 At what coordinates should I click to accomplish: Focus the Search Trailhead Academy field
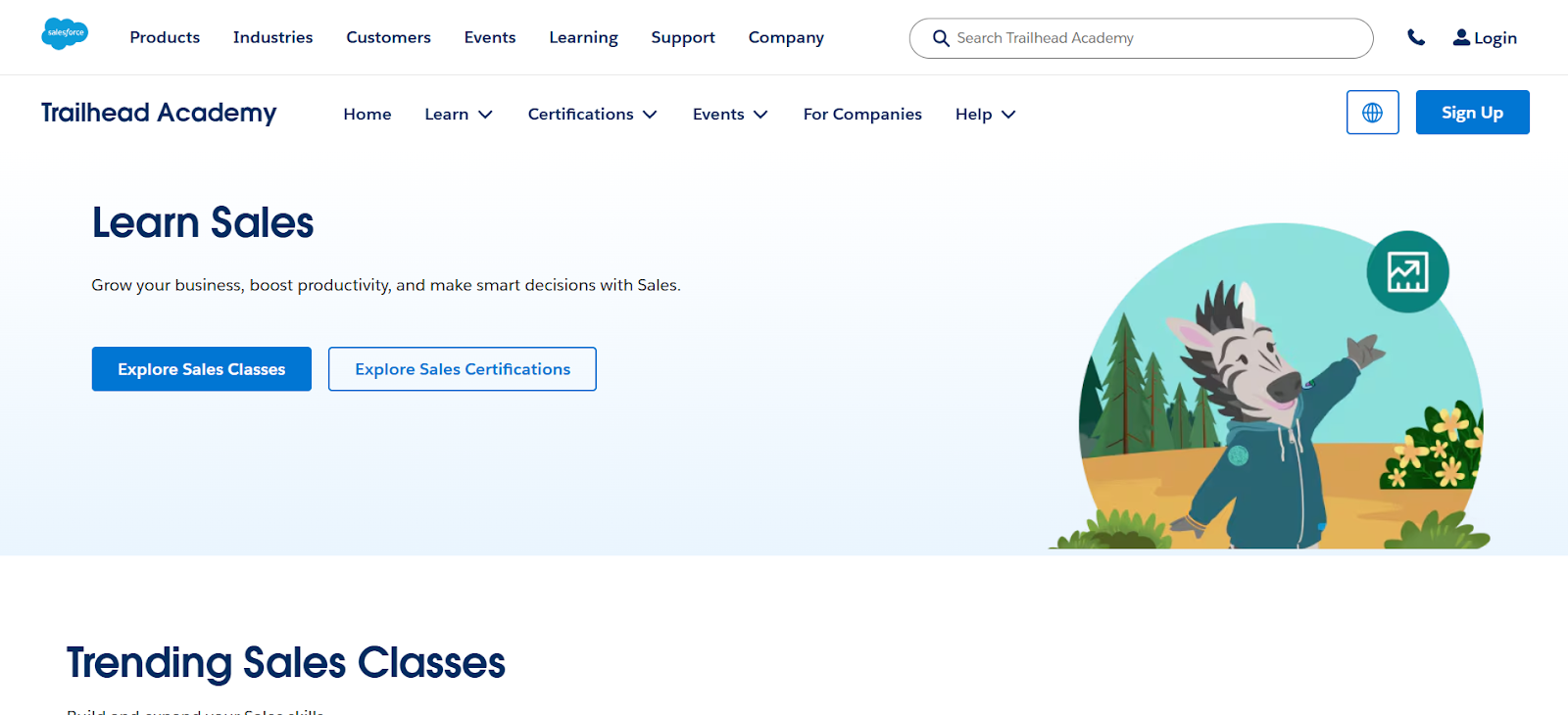(x=1141, y=38)
